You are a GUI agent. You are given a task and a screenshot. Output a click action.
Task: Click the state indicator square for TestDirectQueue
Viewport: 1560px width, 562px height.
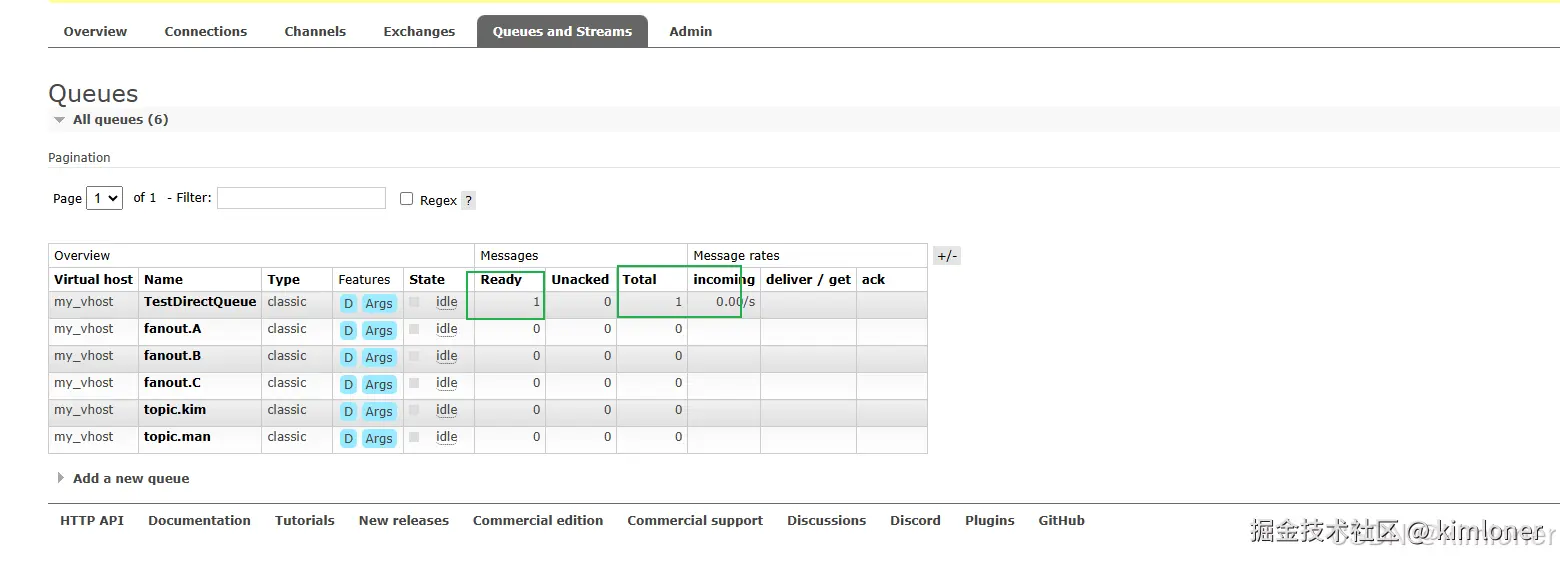(x=414, y=302)
